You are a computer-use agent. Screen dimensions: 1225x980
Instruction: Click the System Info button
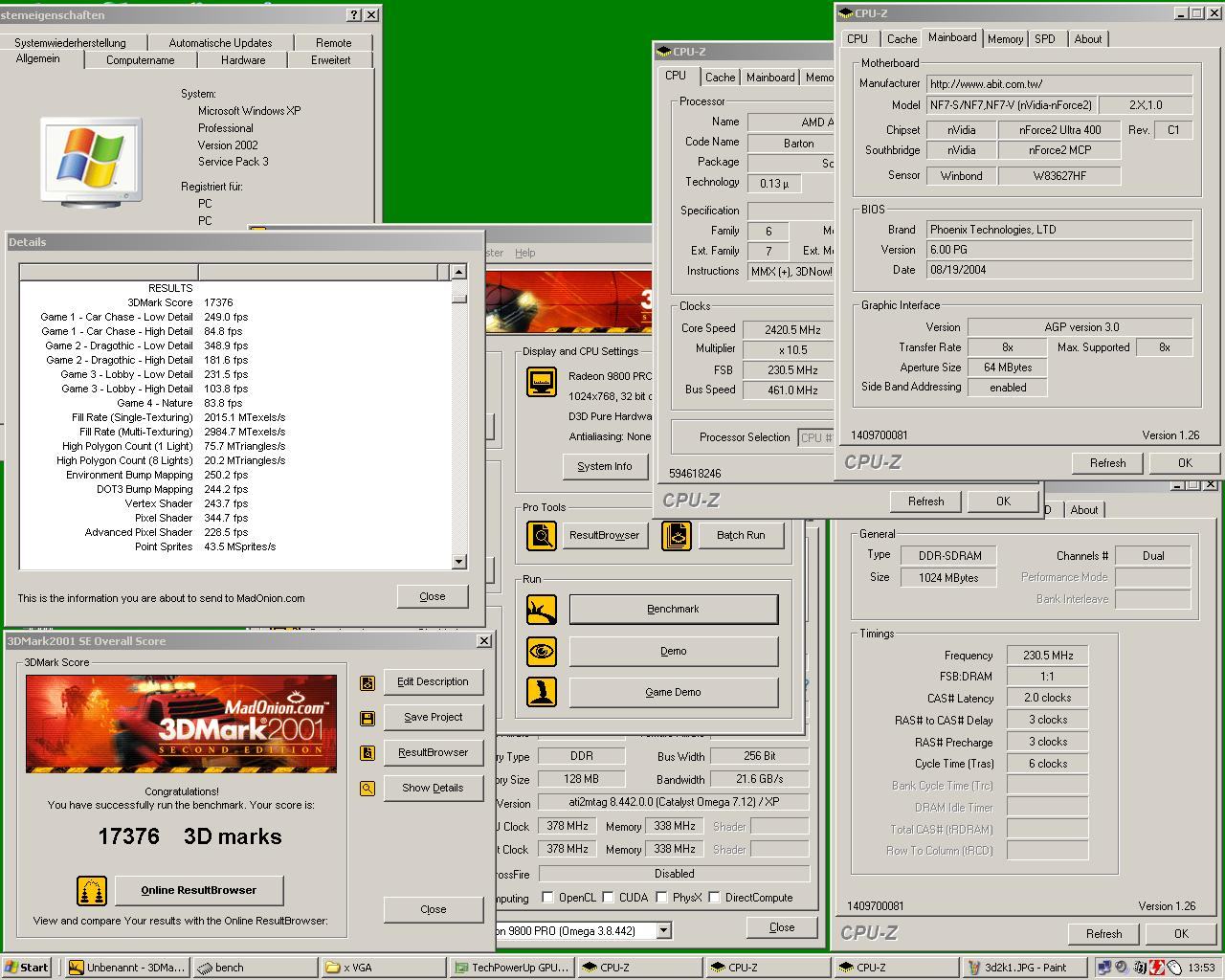click(x=605, y=466)
